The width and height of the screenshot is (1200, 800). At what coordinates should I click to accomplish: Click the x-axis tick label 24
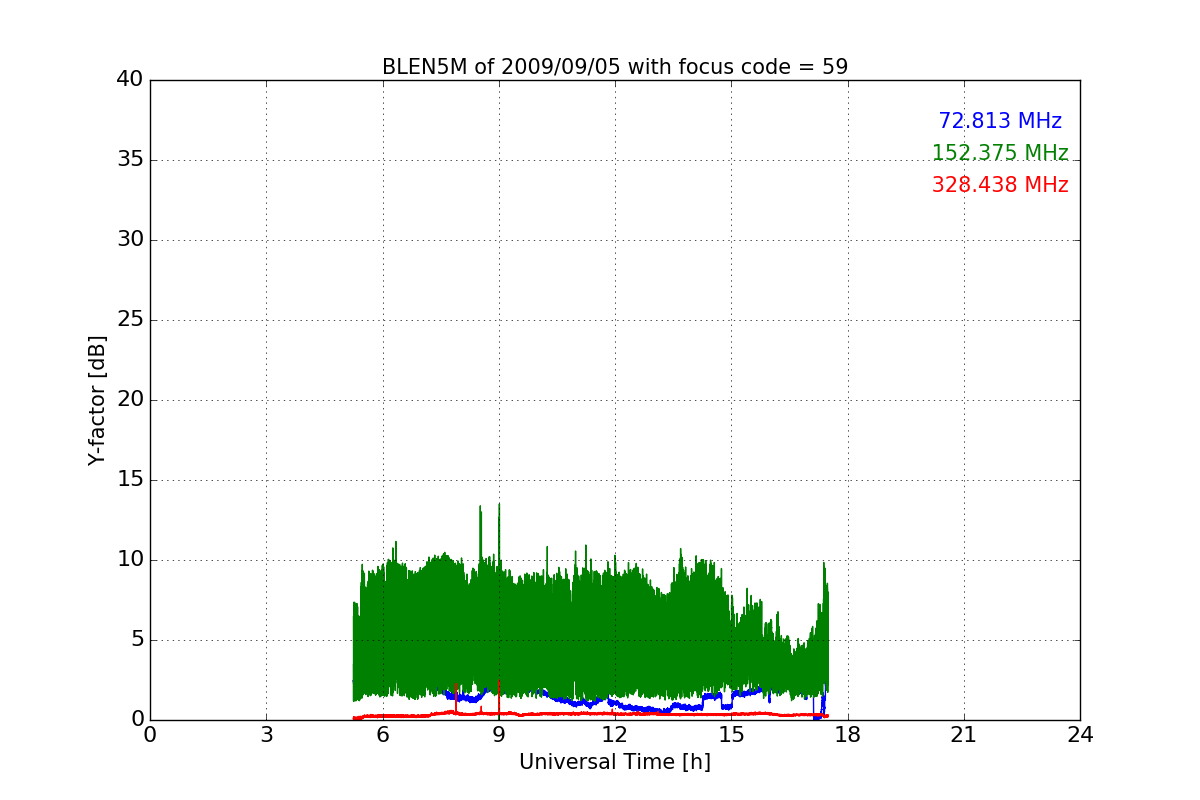[1080, 735]
